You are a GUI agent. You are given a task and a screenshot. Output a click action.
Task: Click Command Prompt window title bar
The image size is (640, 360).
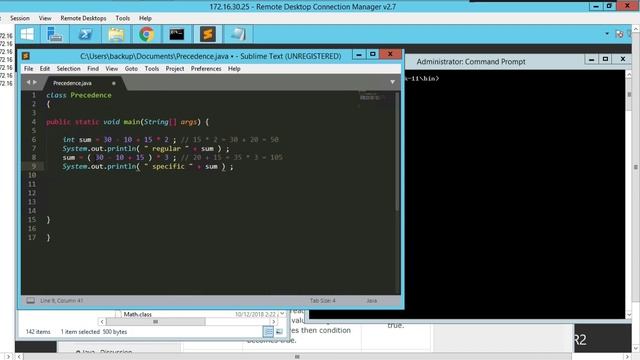[x=471, y=62]
